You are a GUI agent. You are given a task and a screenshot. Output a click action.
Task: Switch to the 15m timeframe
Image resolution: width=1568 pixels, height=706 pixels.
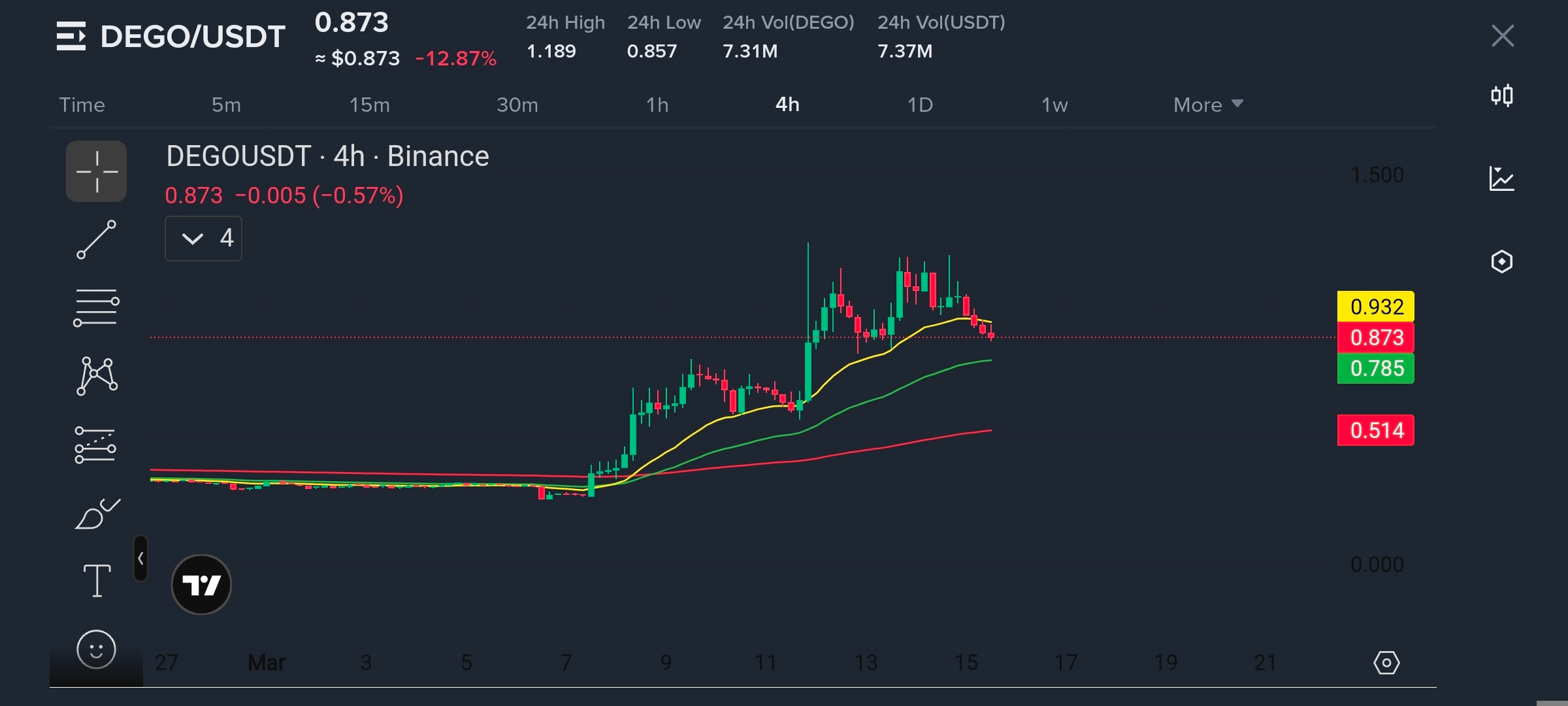click(x=369, y=105)
